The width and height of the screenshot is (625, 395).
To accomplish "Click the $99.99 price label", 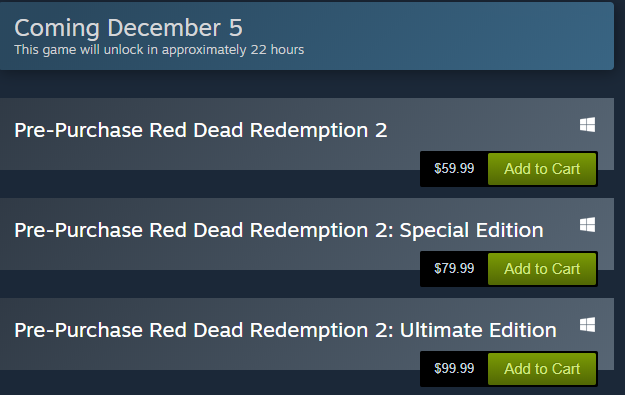I will tap(454, 368).
